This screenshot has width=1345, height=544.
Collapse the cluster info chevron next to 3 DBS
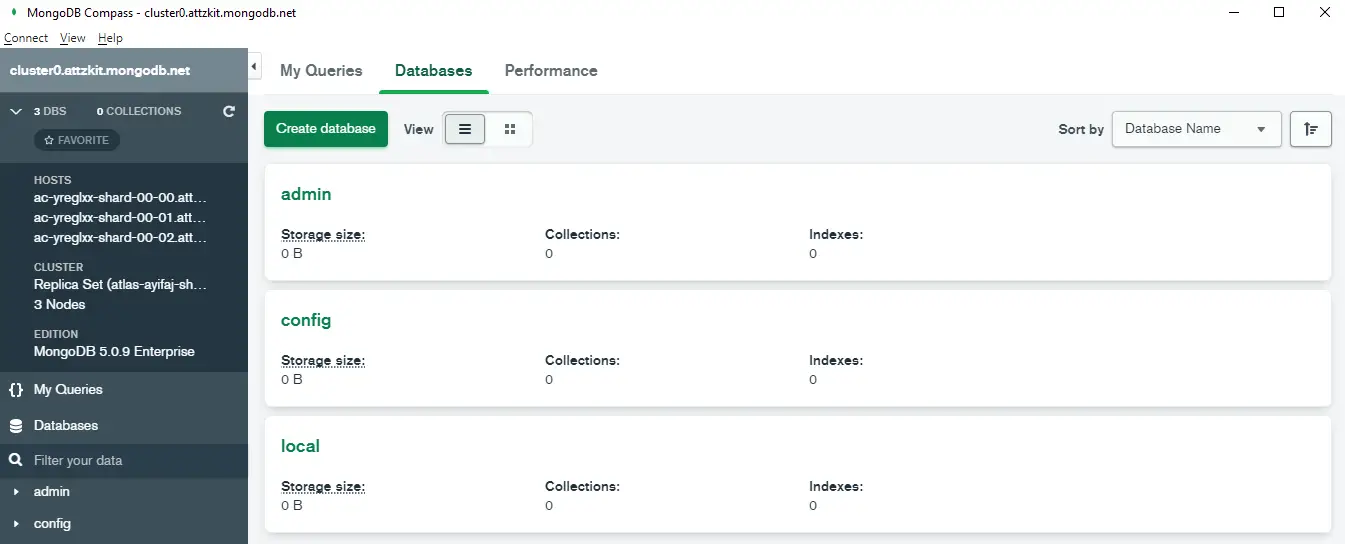[15, 111]
